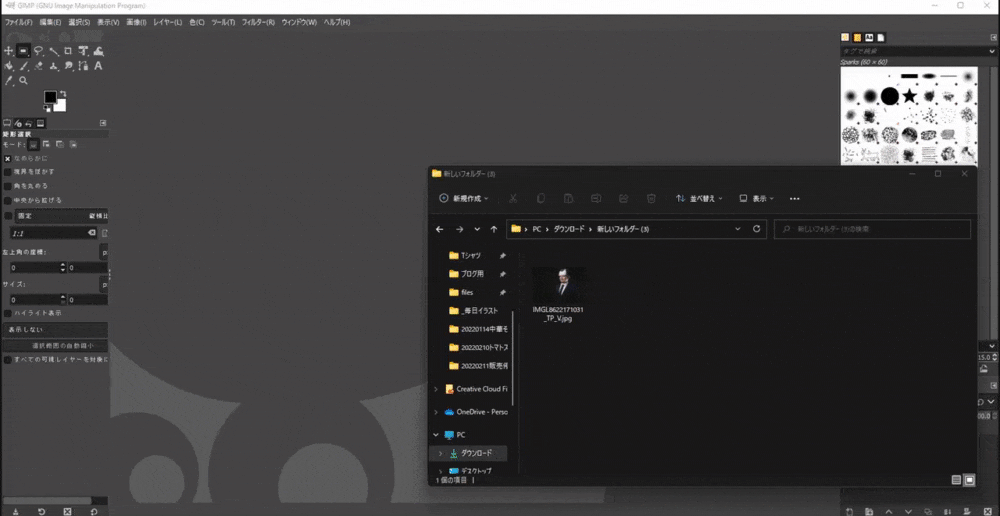Pick the Crop tool in toolbox
This screenshot has width=1000, height=516.
pyautogui.click(x=68, y=51)
